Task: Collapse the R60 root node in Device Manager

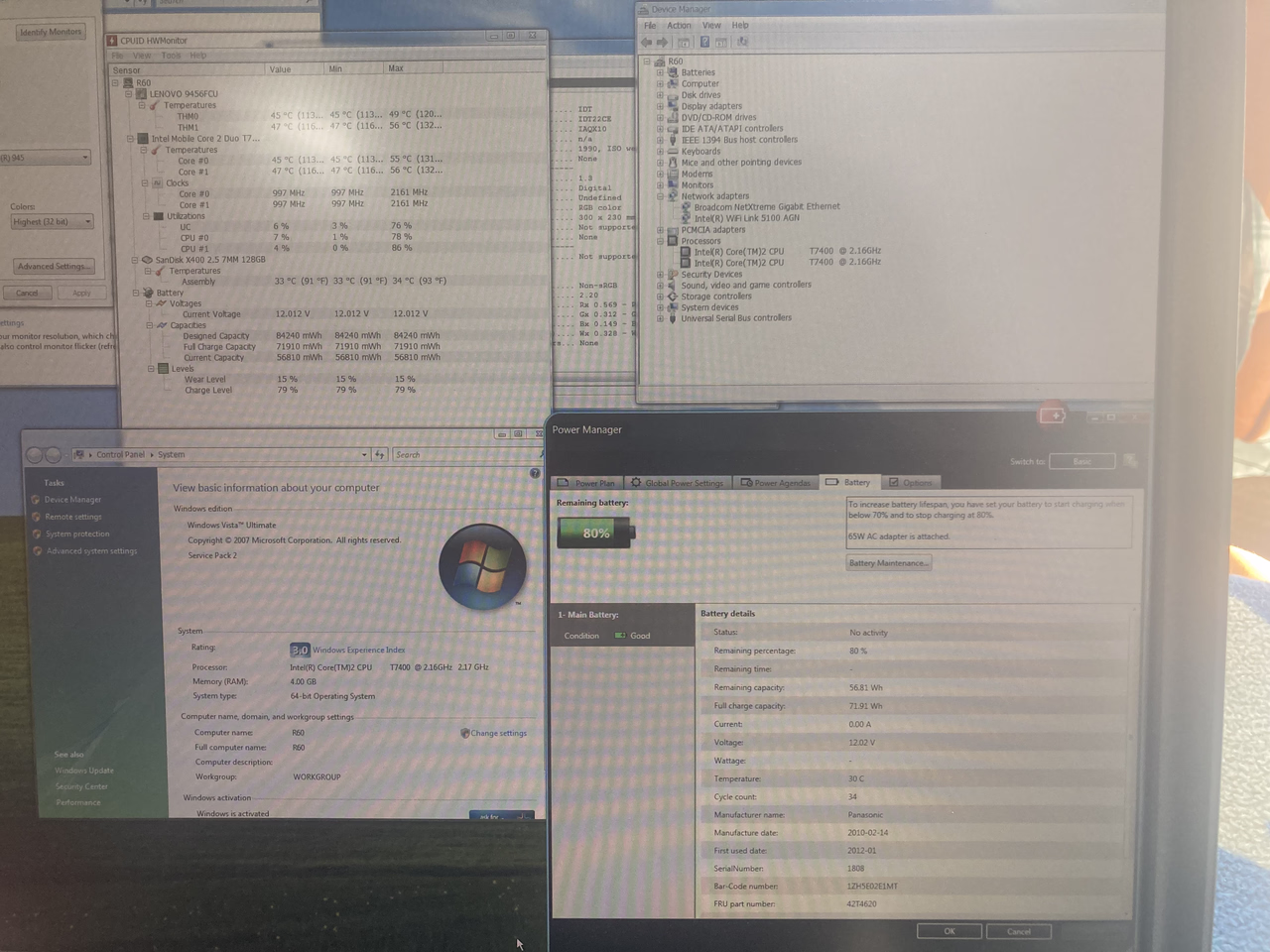Action: coord(647,61)
